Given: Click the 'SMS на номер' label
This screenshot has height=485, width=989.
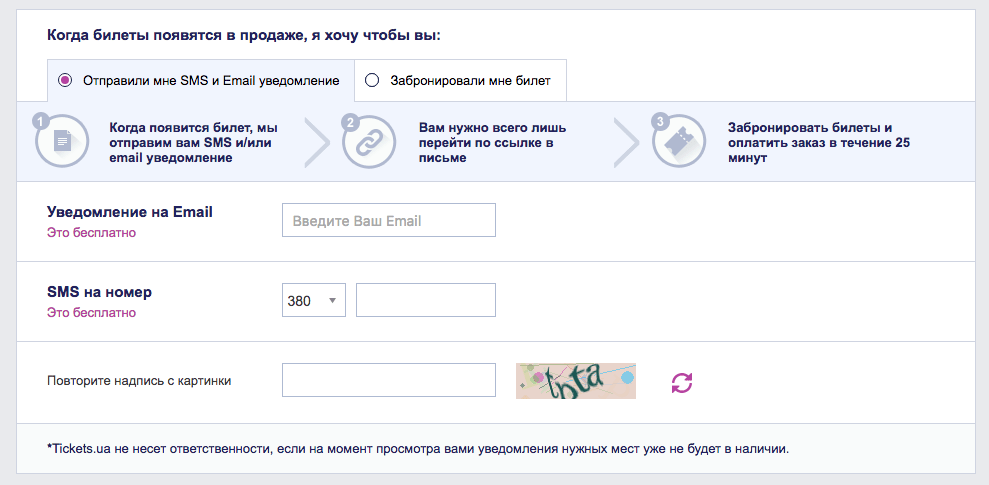Looking at the screenshot, I should pos(99,292).
